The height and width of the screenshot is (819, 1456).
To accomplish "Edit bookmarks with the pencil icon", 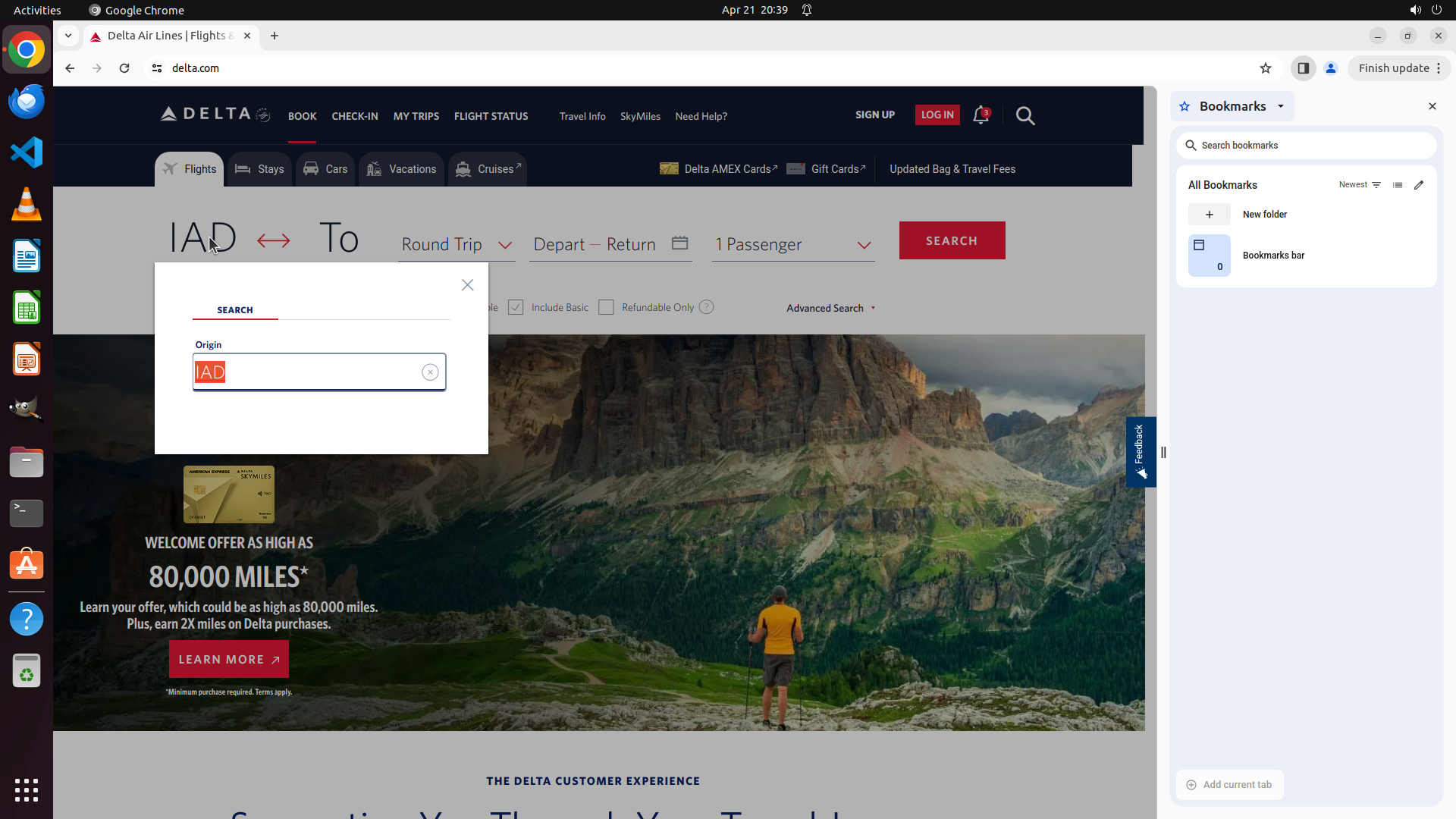I will tap(1419, 185).
